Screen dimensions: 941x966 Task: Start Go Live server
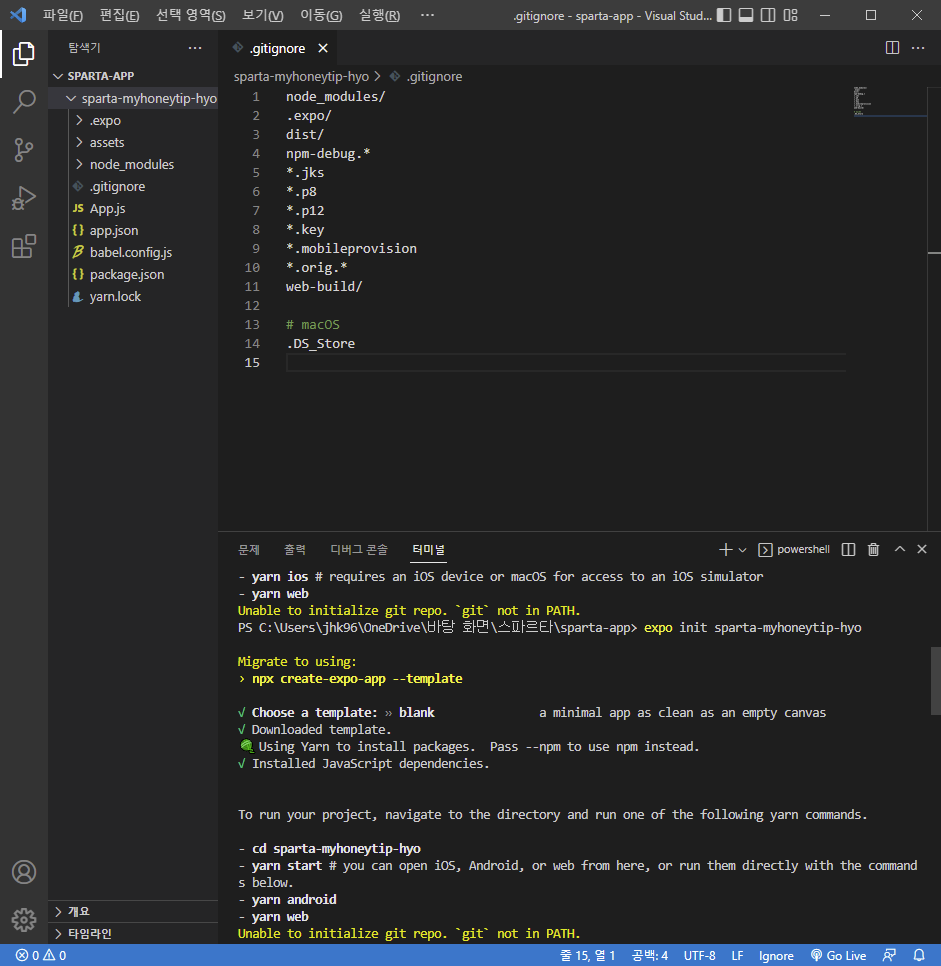[x=838, y=956]
